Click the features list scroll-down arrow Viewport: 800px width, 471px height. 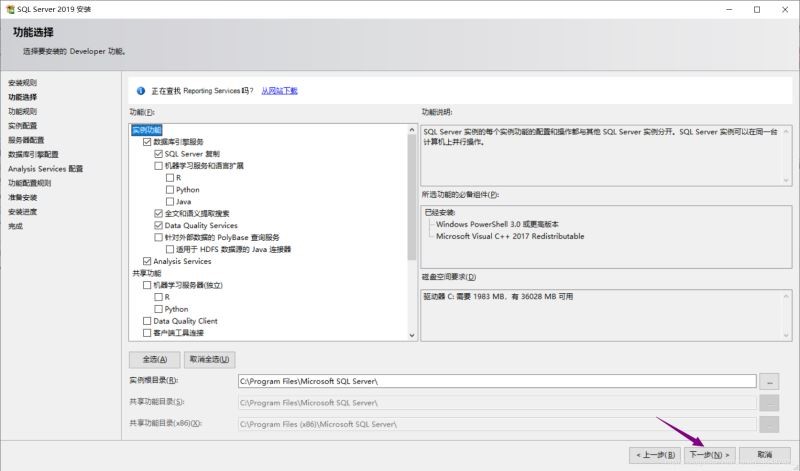tap(411, 334)
